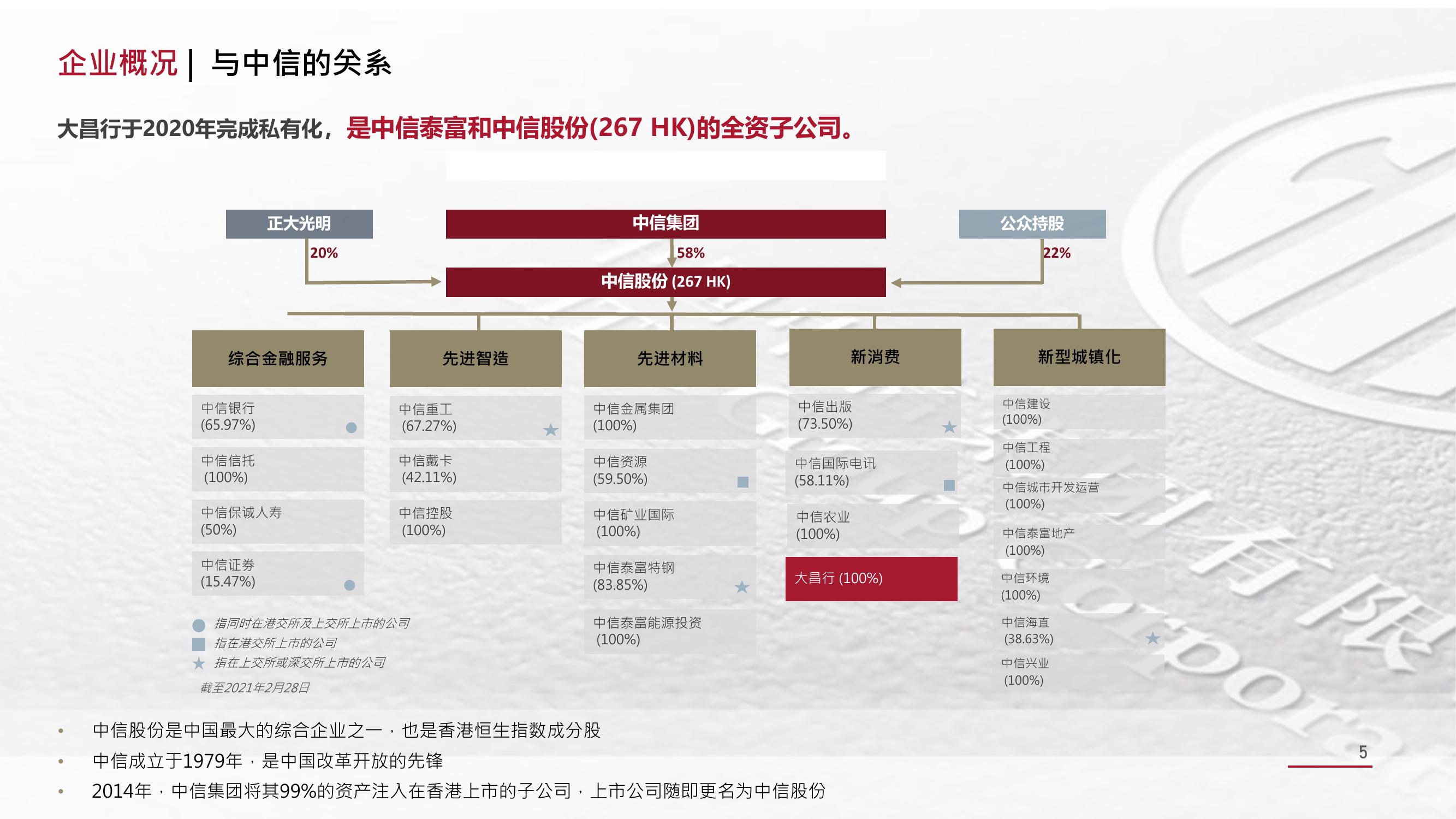
Task: Click the circle marker beside 中信证券
Action: click(x=349, y=585)
